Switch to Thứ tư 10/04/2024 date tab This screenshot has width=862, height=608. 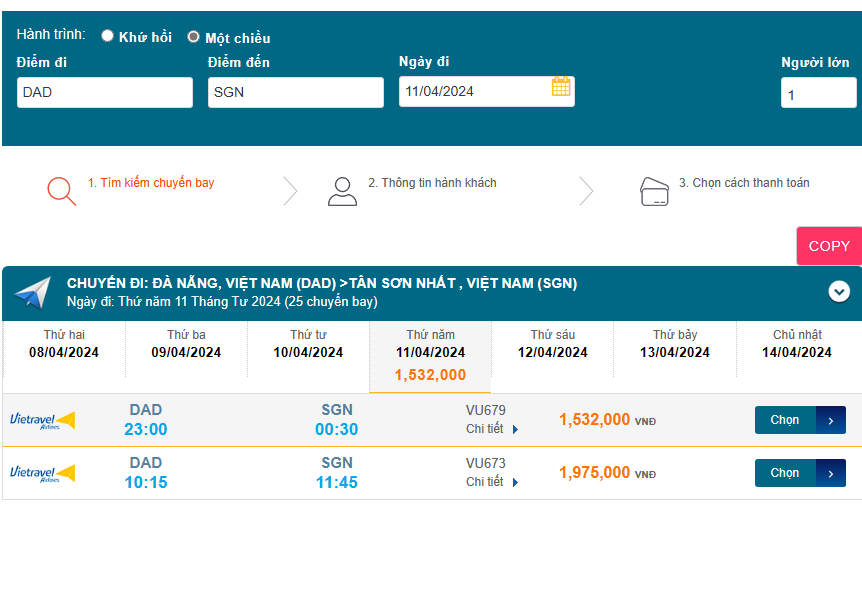[x=308, y=344]
